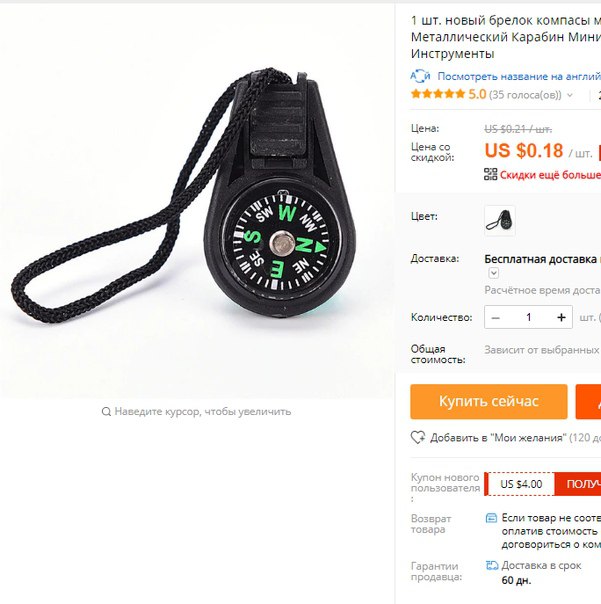Click the QR code icon for more discounts

pyautogui.click(x=490, y=174)
